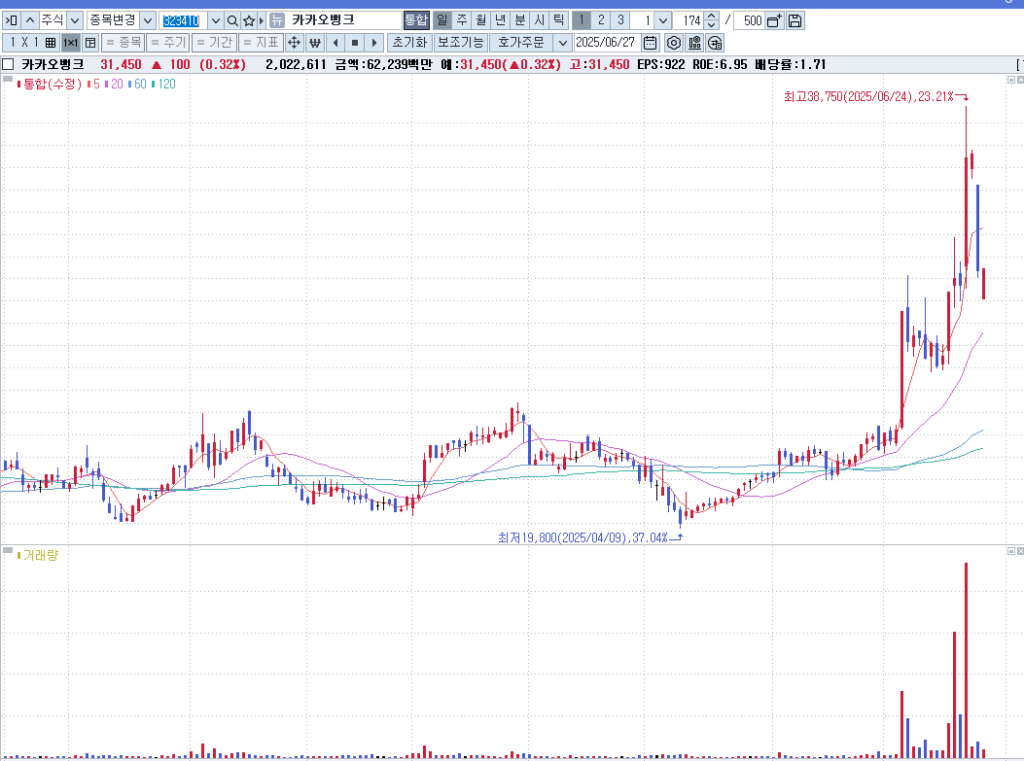Click the 뉴 news icon beside 카카오뱅크
1024x761 pixels.
(x=277, y=20)
